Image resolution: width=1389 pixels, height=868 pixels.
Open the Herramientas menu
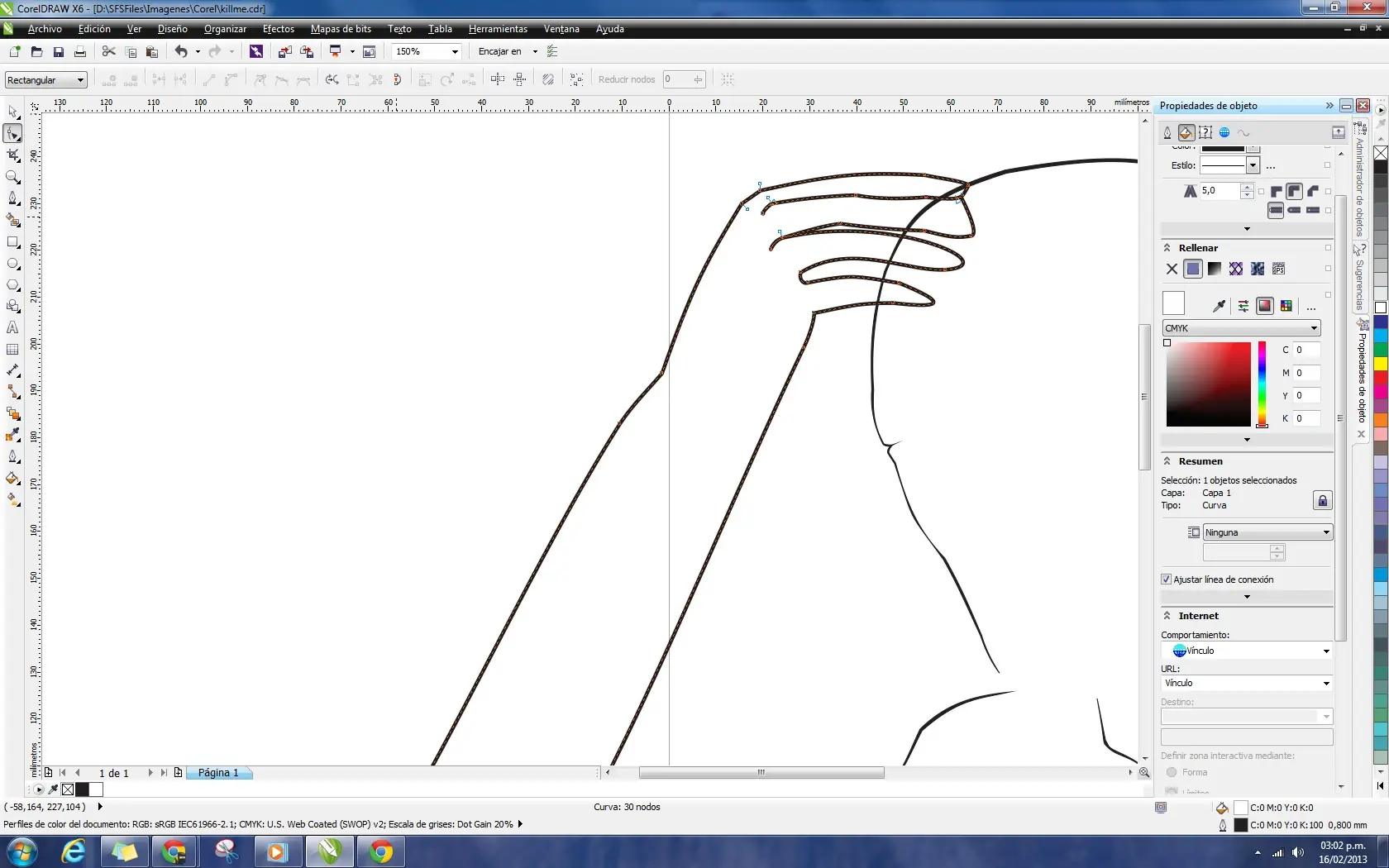click(x=498, y=29)
